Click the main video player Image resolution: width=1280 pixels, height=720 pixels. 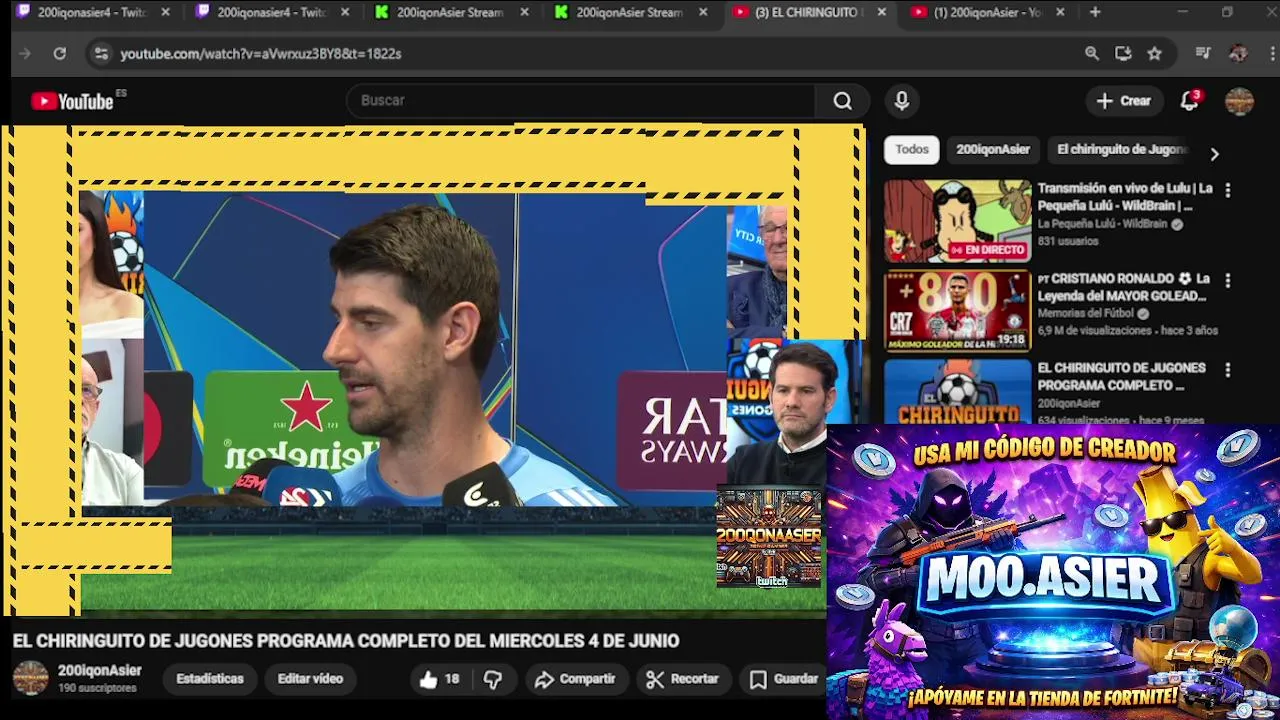click(x=432, y=370)
